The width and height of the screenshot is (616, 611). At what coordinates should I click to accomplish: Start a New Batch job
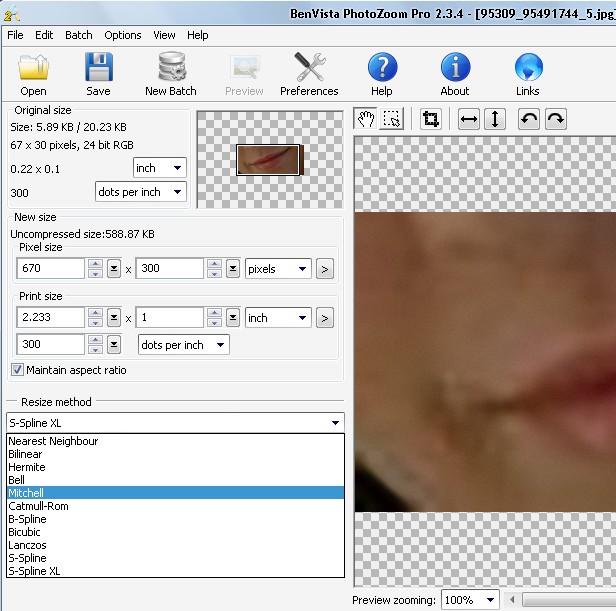(171, 75)
